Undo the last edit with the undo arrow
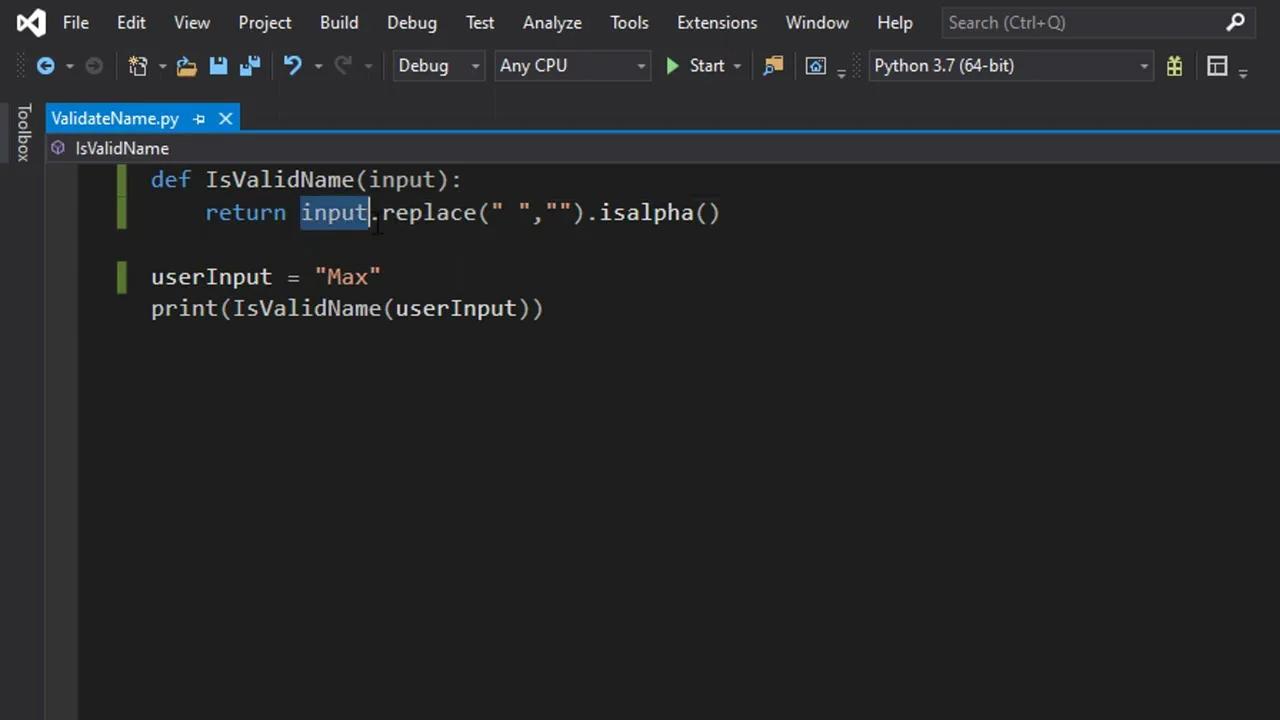 292,66
